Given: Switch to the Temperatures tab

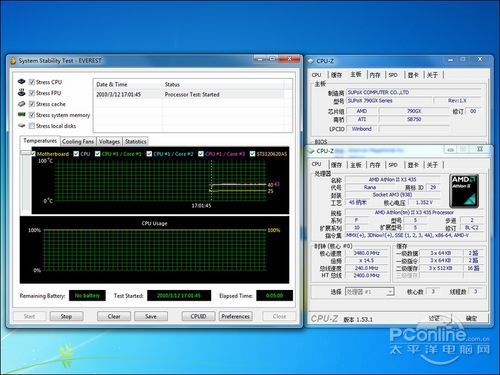Looking at the screenshot, I should pos(40,141).
